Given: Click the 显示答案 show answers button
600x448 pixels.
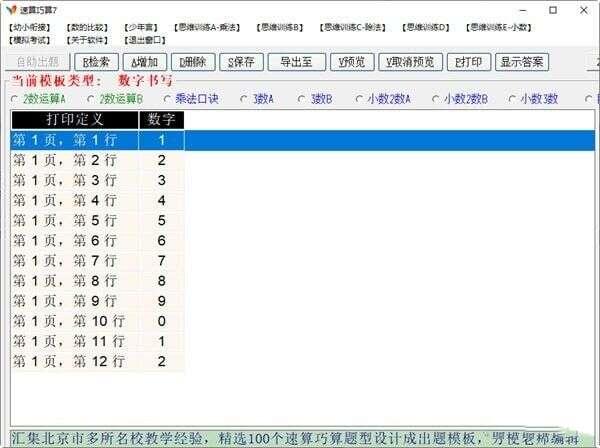Looking at the screenshot, I should [x=522, y=62].
